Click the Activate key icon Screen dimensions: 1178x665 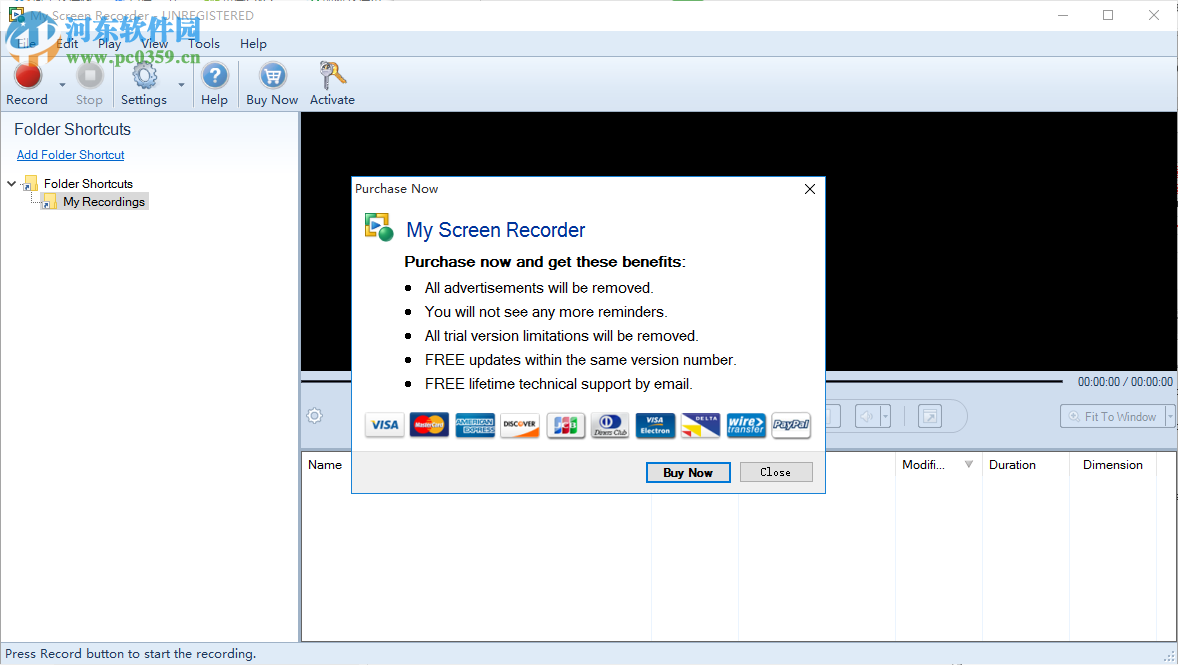tap(332, 72)
